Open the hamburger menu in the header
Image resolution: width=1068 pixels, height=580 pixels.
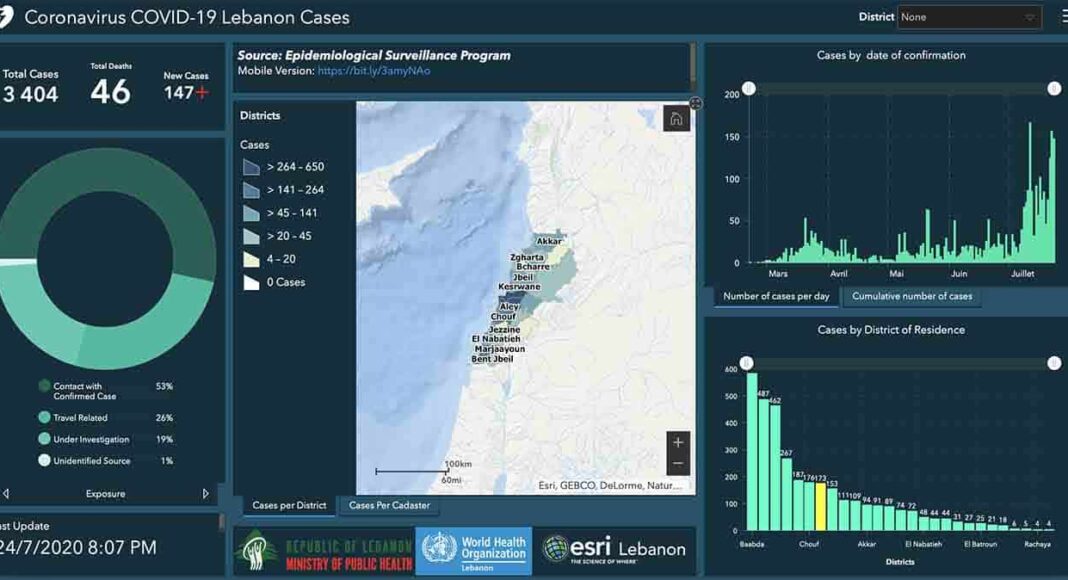(x=1063, y=17)
